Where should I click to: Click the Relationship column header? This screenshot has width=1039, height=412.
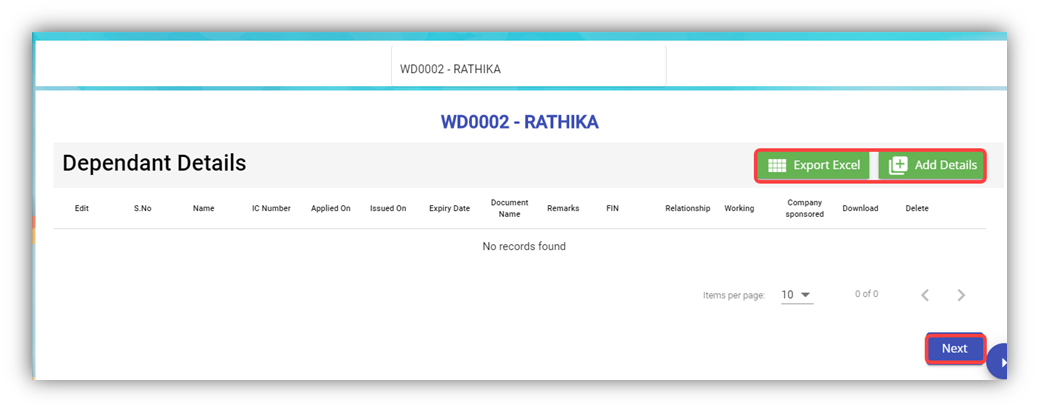point(687,209)
